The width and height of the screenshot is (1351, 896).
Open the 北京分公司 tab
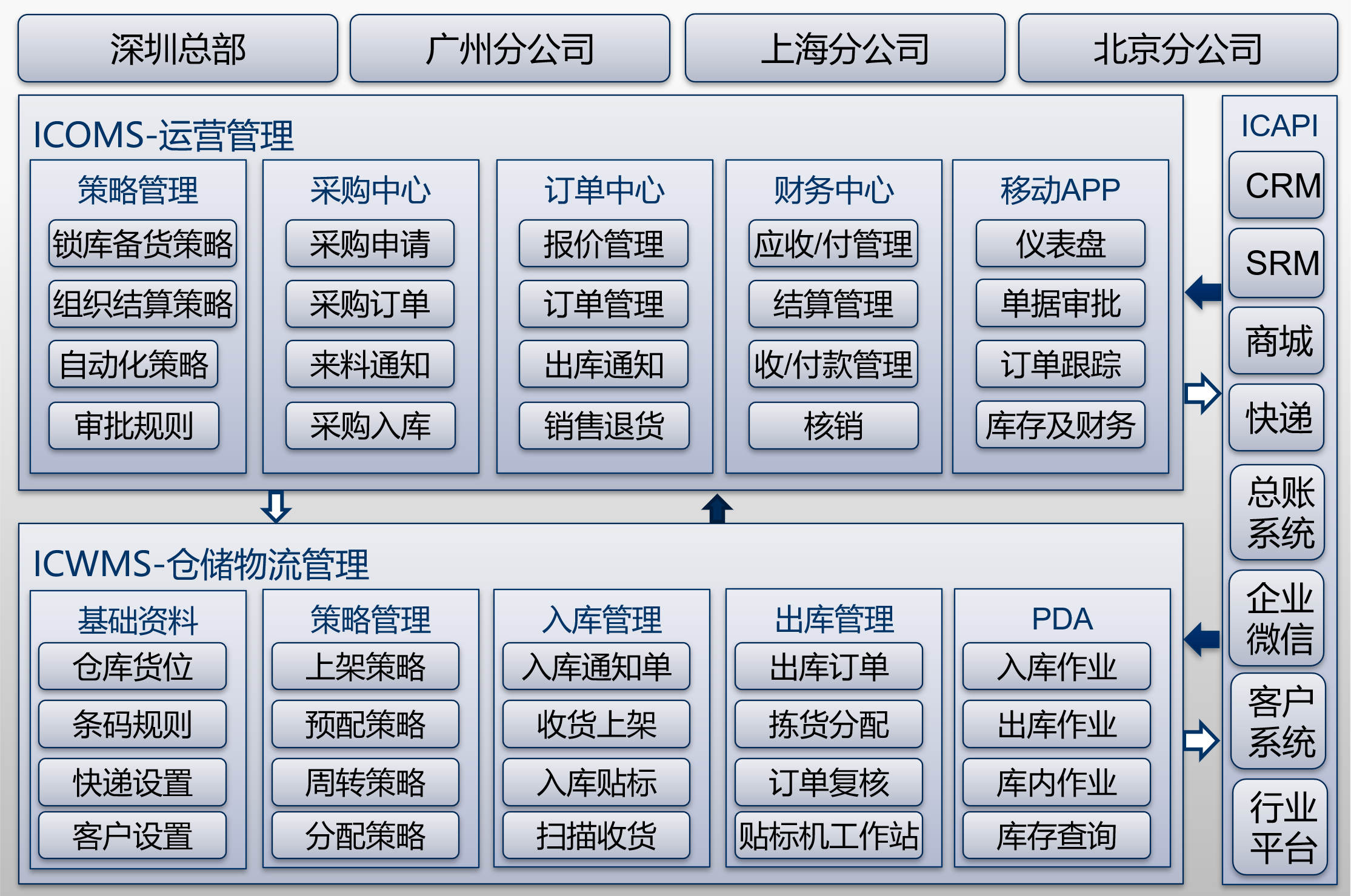1177,48
